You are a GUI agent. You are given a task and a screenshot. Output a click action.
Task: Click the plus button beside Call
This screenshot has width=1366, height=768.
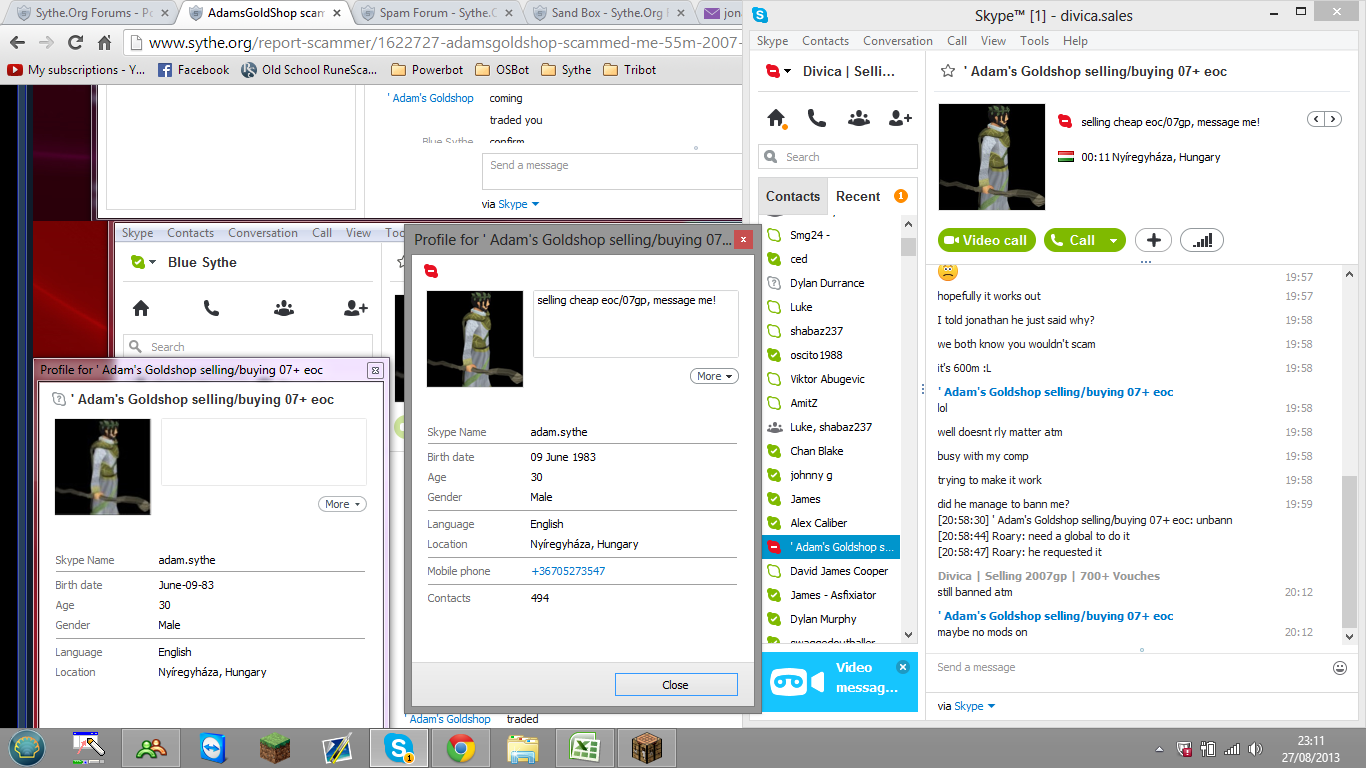[x=1153, y=240]
